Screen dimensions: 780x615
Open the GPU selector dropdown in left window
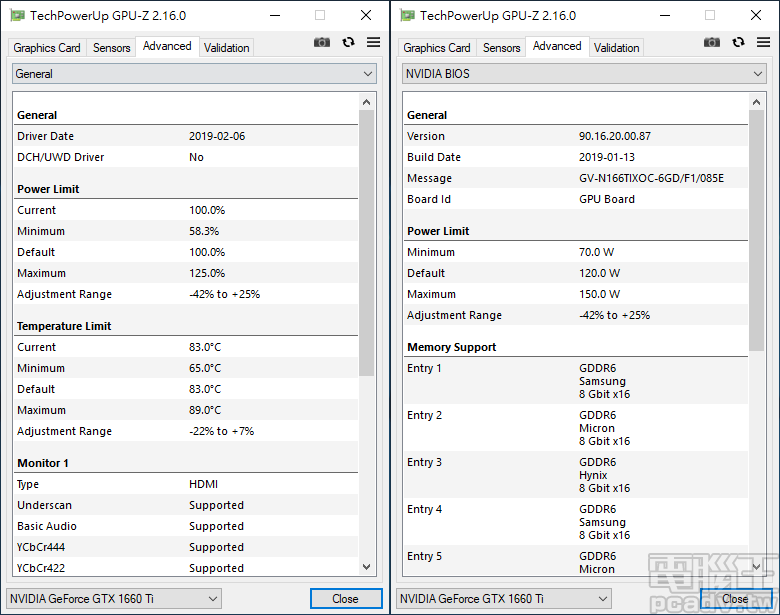(x=114, y=599)
